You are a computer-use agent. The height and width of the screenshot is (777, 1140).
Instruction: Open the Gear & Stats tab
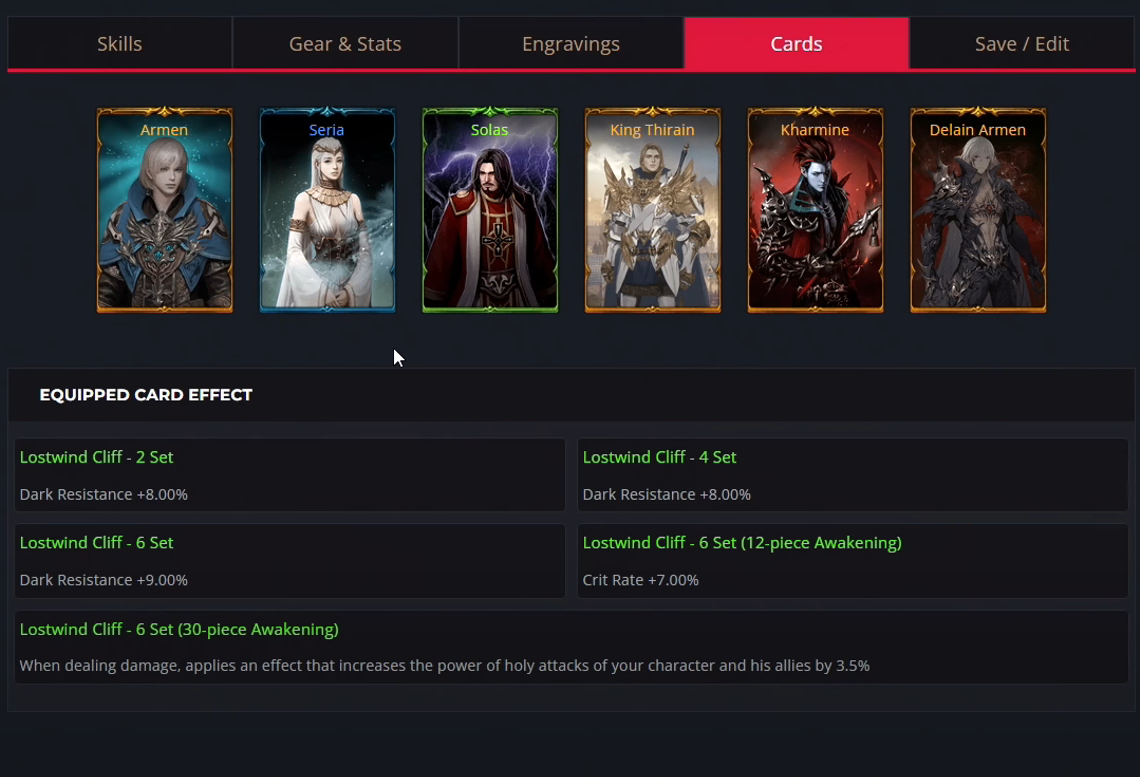point(345,44)
